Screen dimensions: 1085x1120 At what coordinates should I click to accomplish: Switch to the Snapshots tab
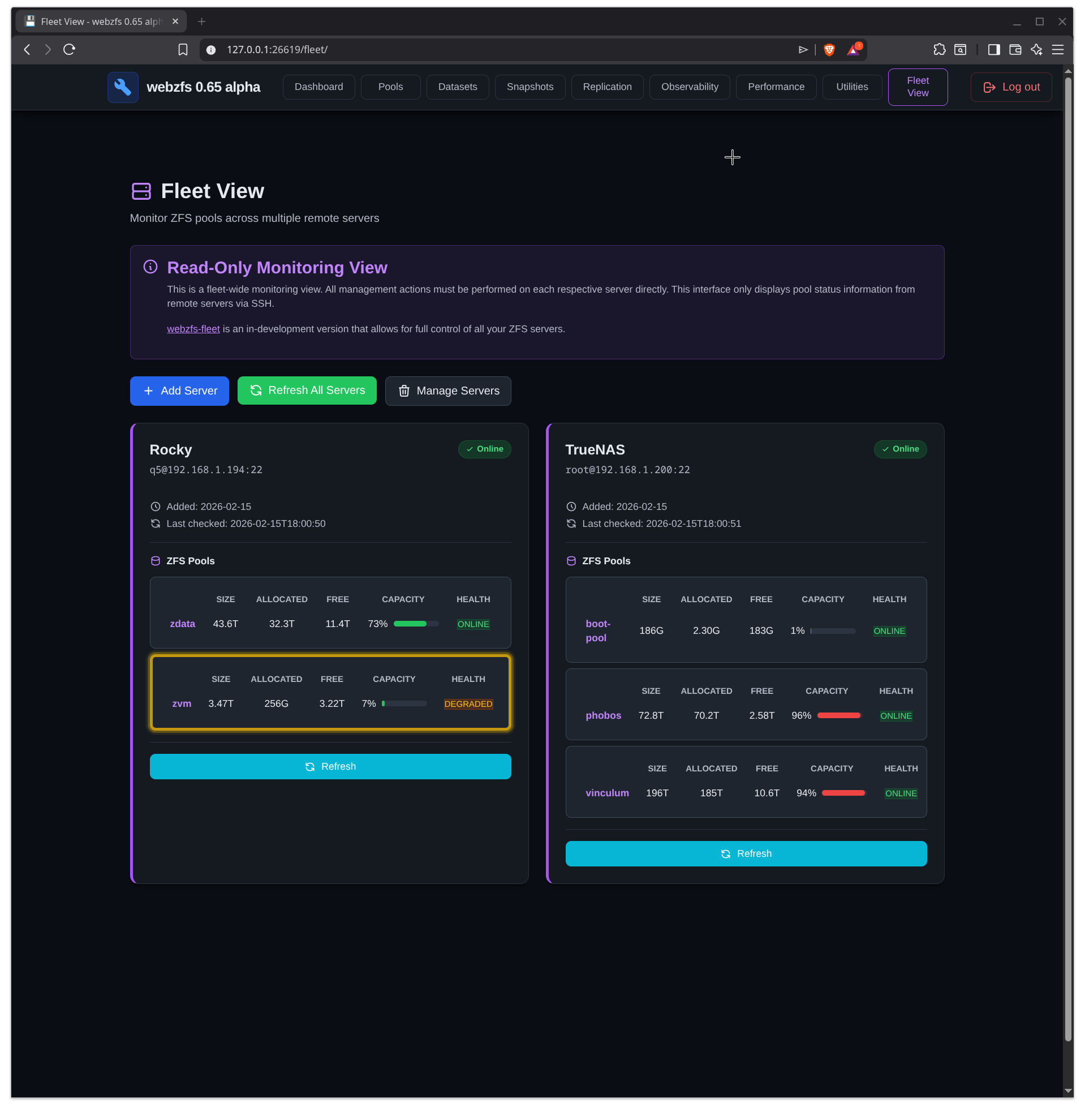pos(529,87)
